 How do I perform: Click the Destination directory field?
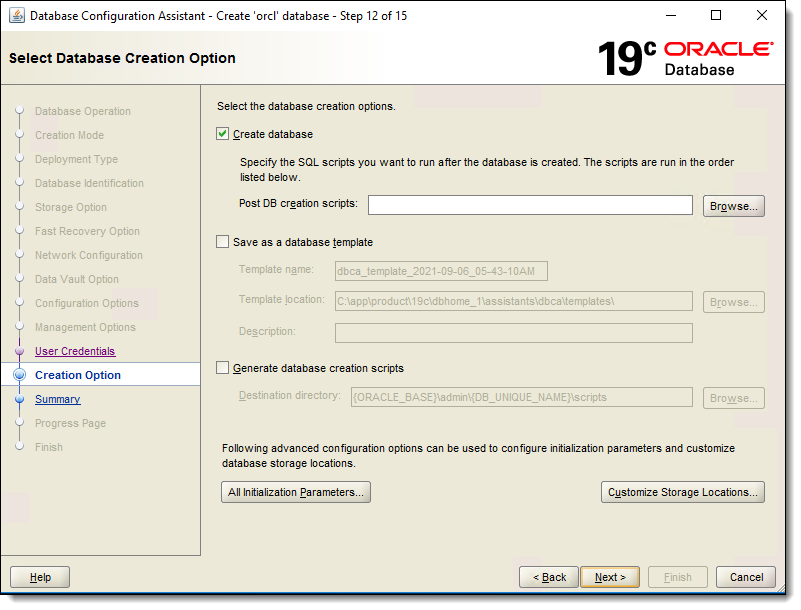[x=522, y=397]
